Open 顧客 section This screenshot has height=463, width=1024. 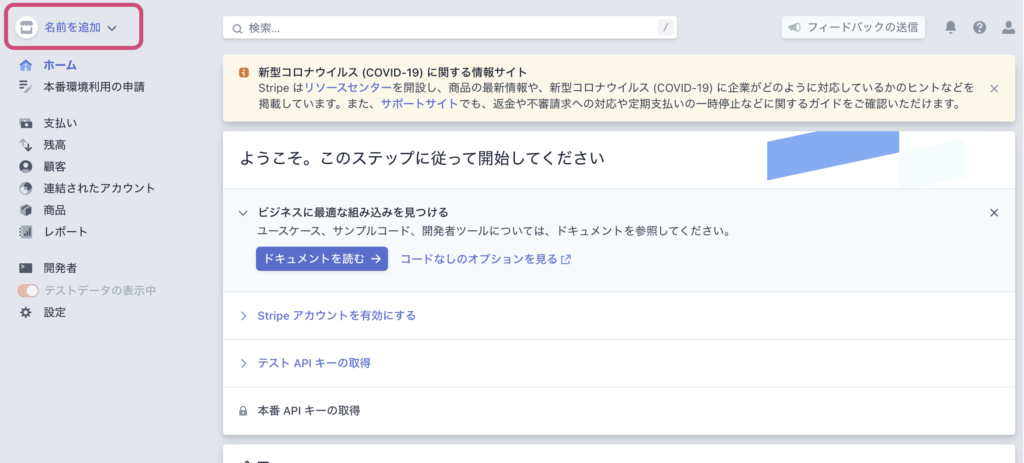55,167
